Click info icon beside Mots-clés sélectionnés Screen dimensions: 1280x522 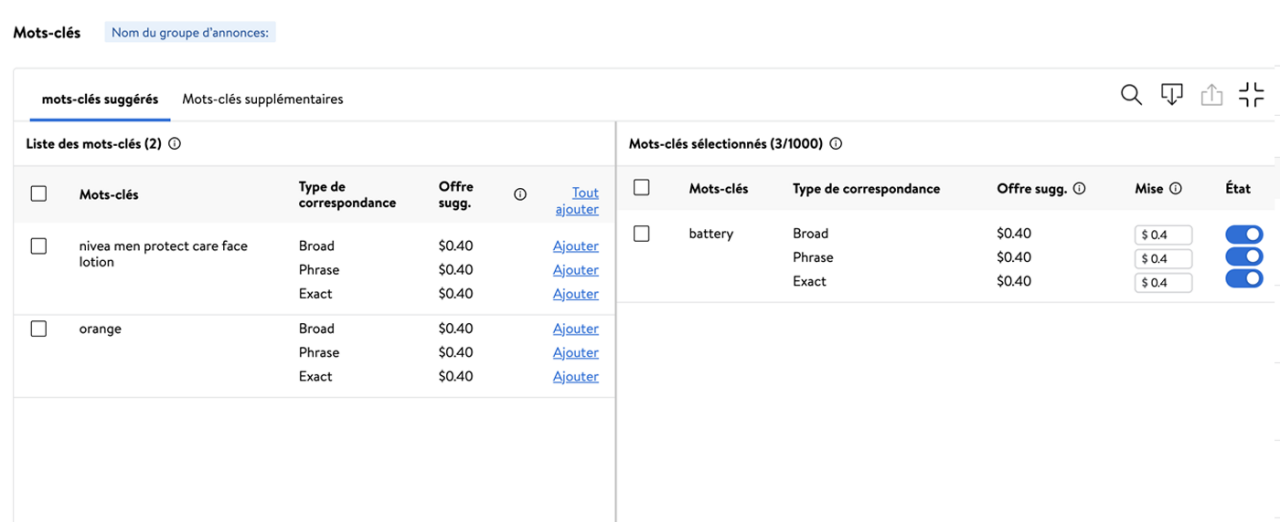point(836,144)
